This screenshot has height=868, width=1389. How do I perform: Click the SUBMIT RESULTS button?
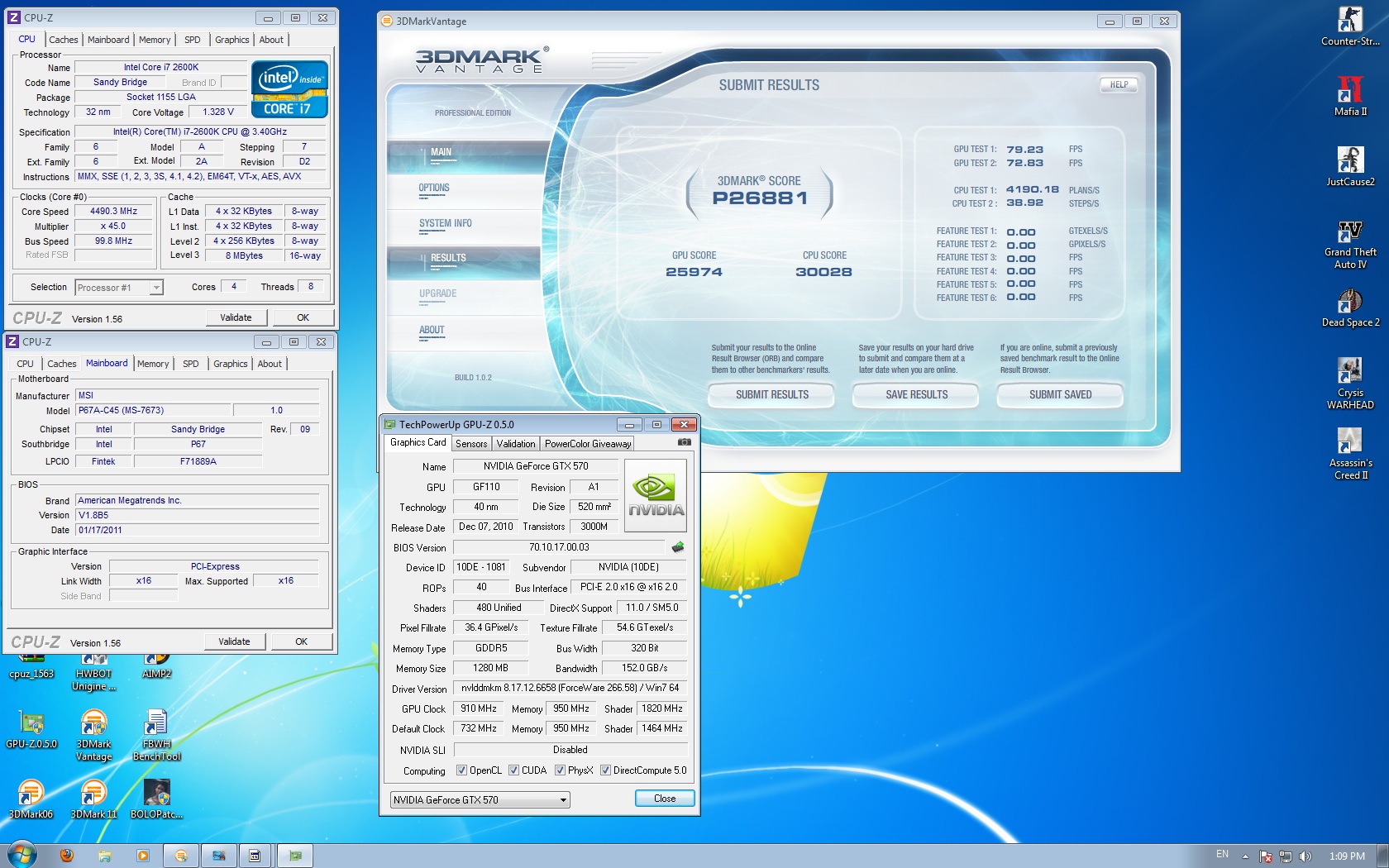[772, 395]
